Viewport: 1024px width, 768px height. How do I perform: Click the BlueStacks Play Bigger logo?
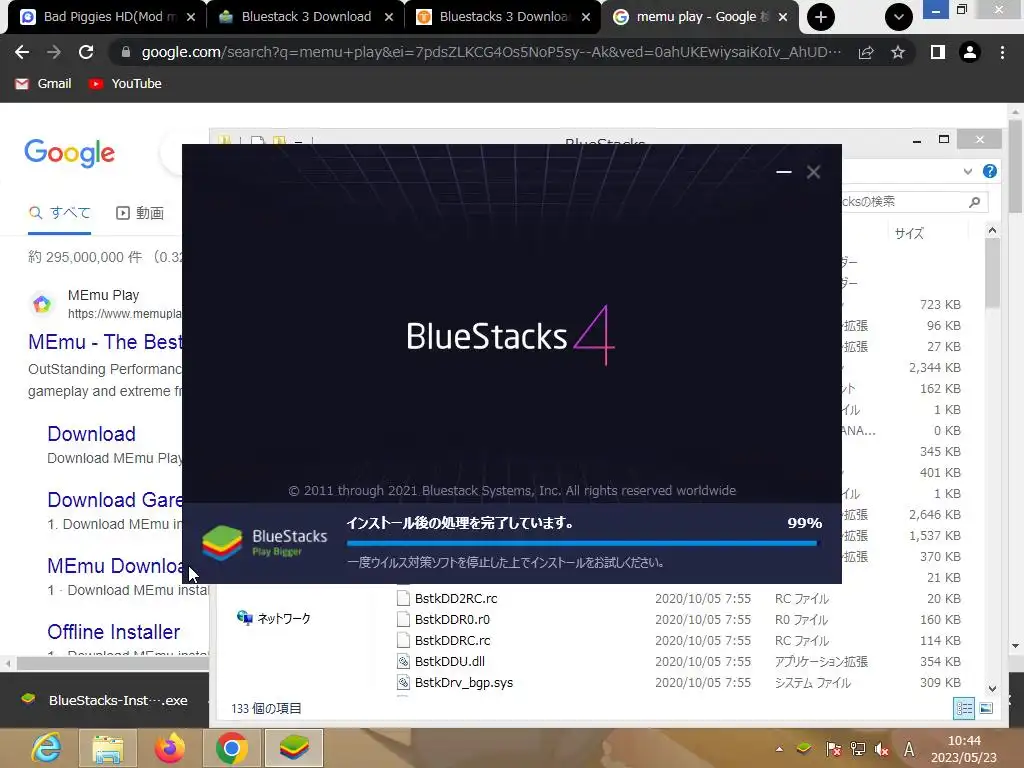coord(264,543)
